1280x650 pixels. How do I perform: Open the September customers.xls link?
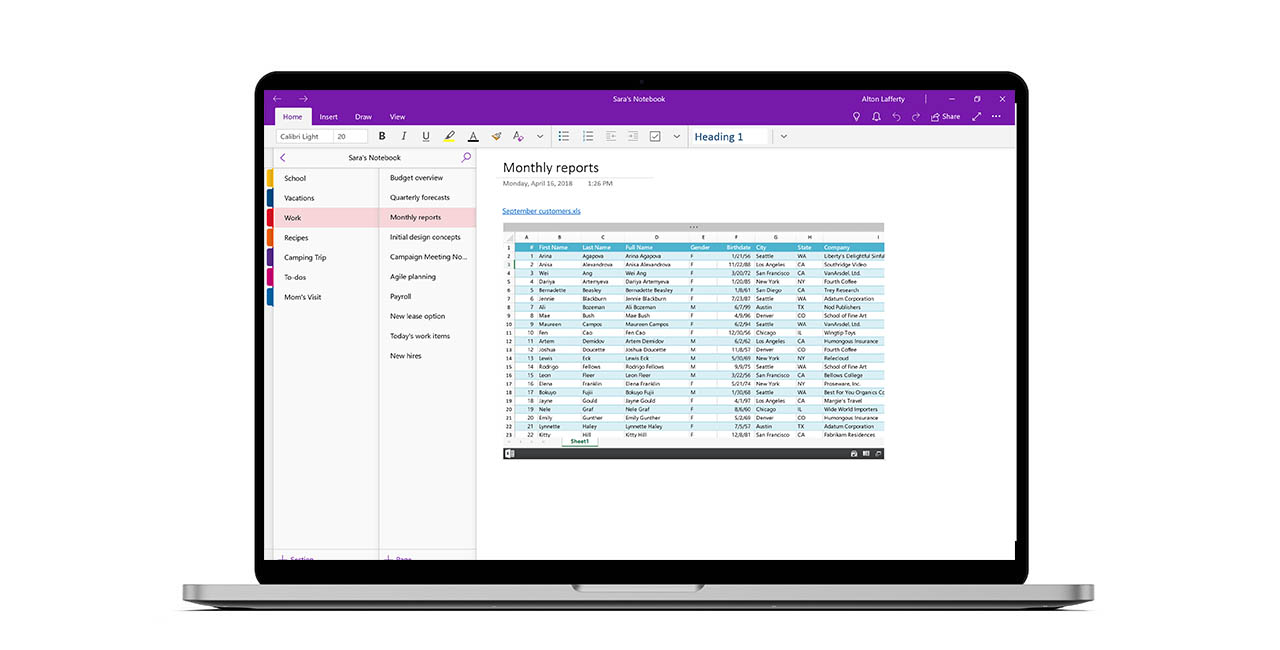541,211
